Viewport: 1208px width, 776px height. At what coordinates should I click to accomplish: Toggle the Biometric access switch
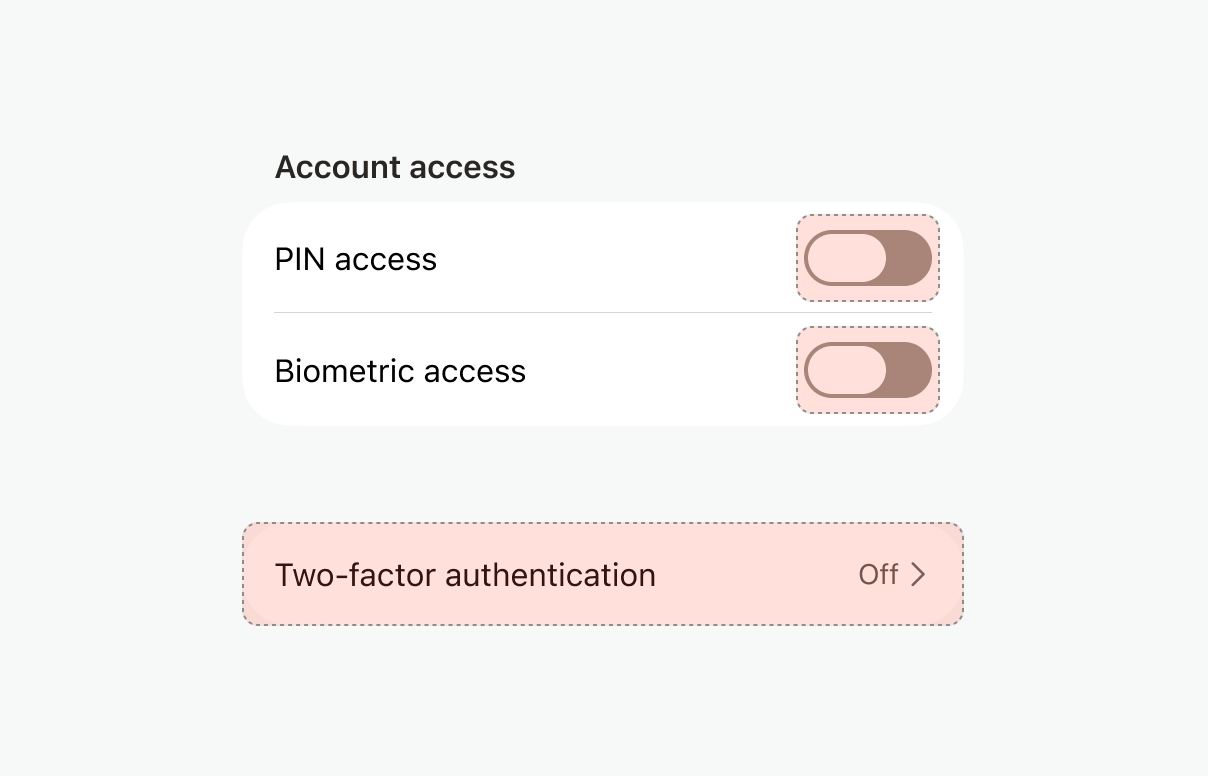(867, 370)
